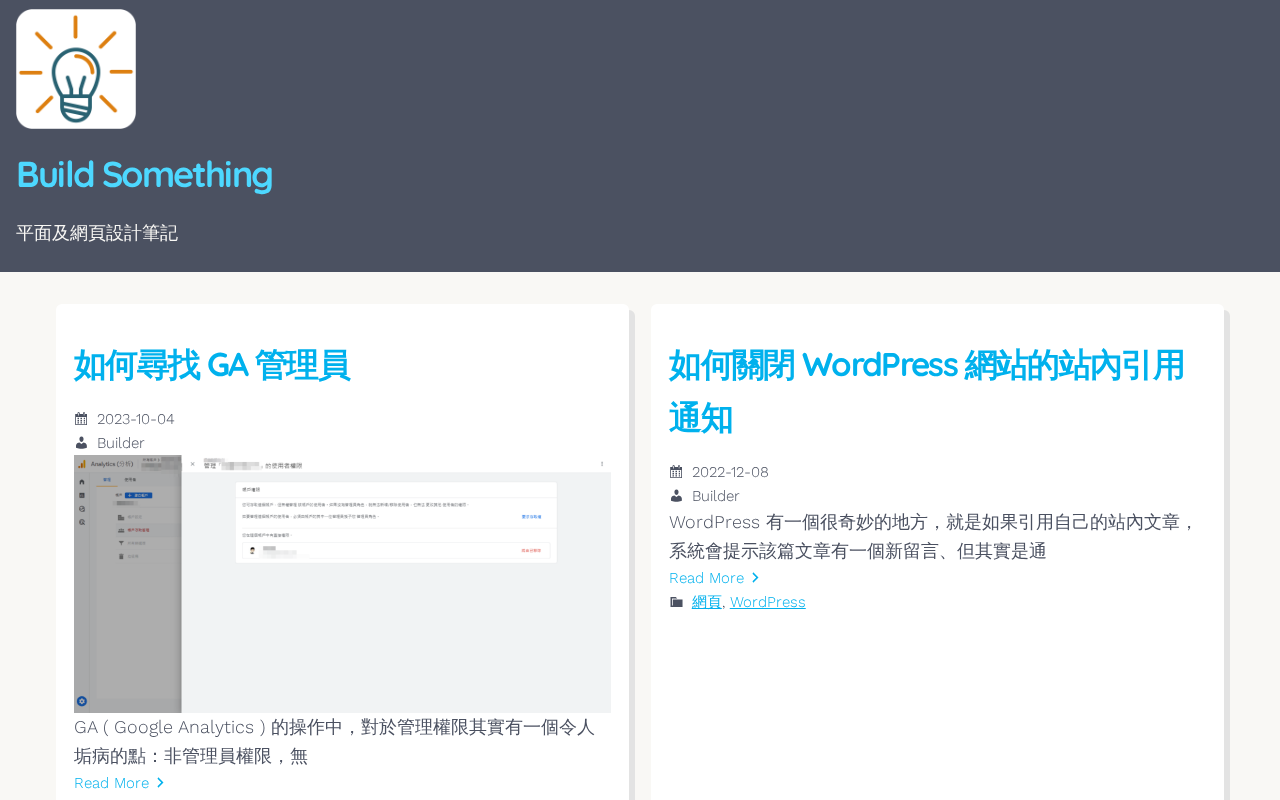Click Read More on the WordPress post
The image size is (1280, 800).
coord(706,578)
